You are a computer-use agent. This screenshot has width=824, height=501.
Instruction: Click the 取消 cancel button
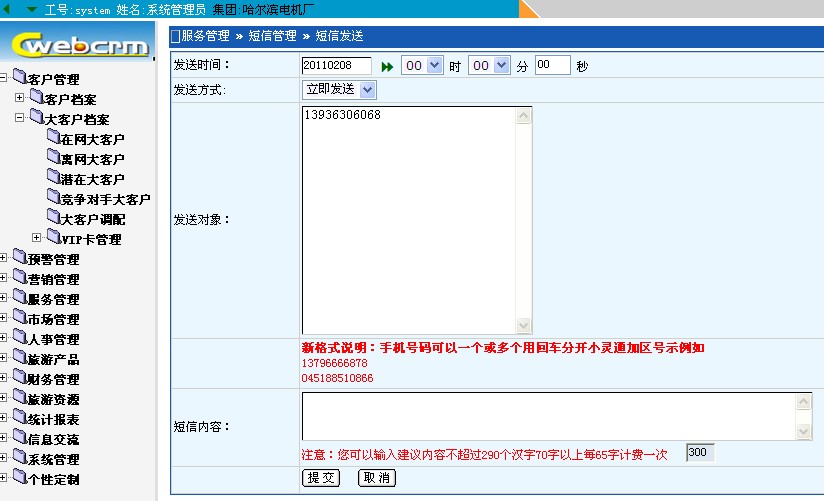(377, 478)
